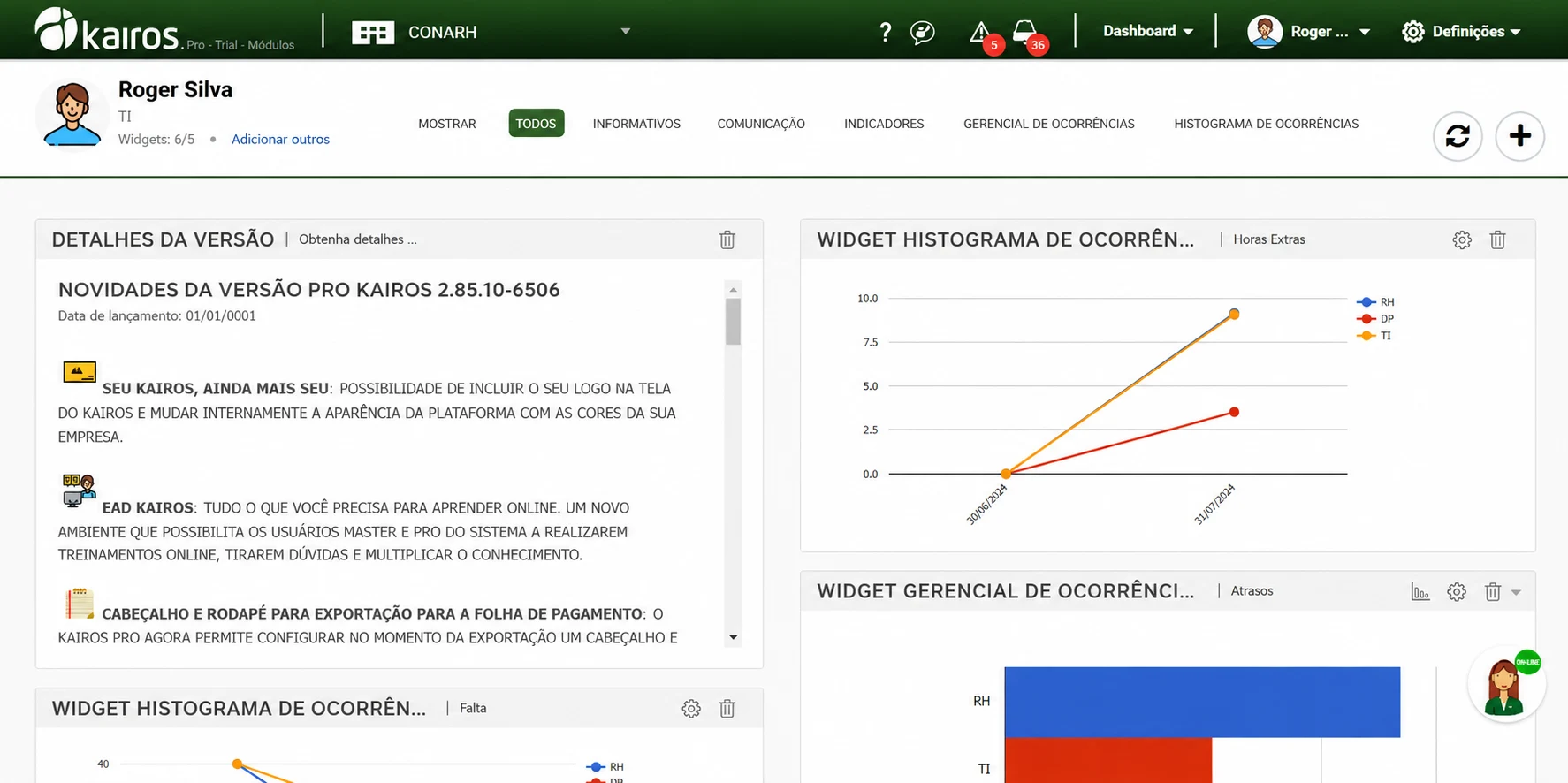The height and width of the screenshot is (783, 1568).
Task: Click the Adicionar outros link
Action: coord(280,139)
